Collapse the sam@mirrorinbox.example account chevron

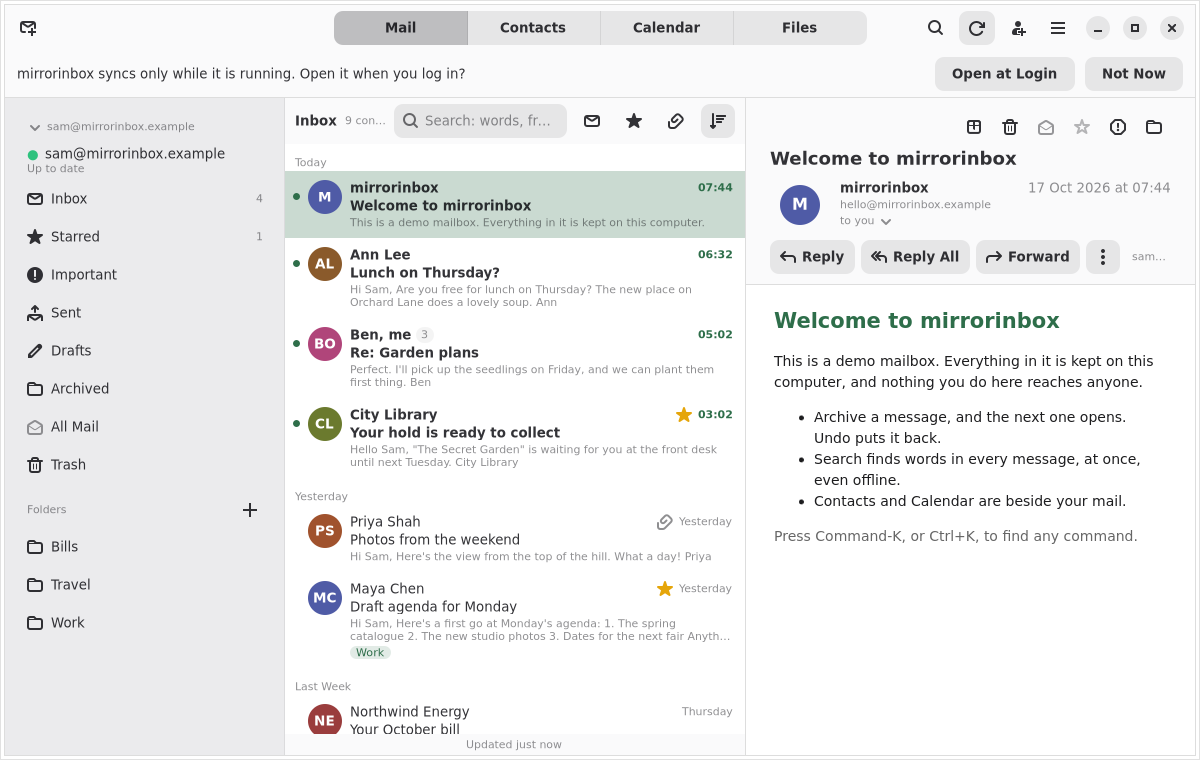click(35, 127)
